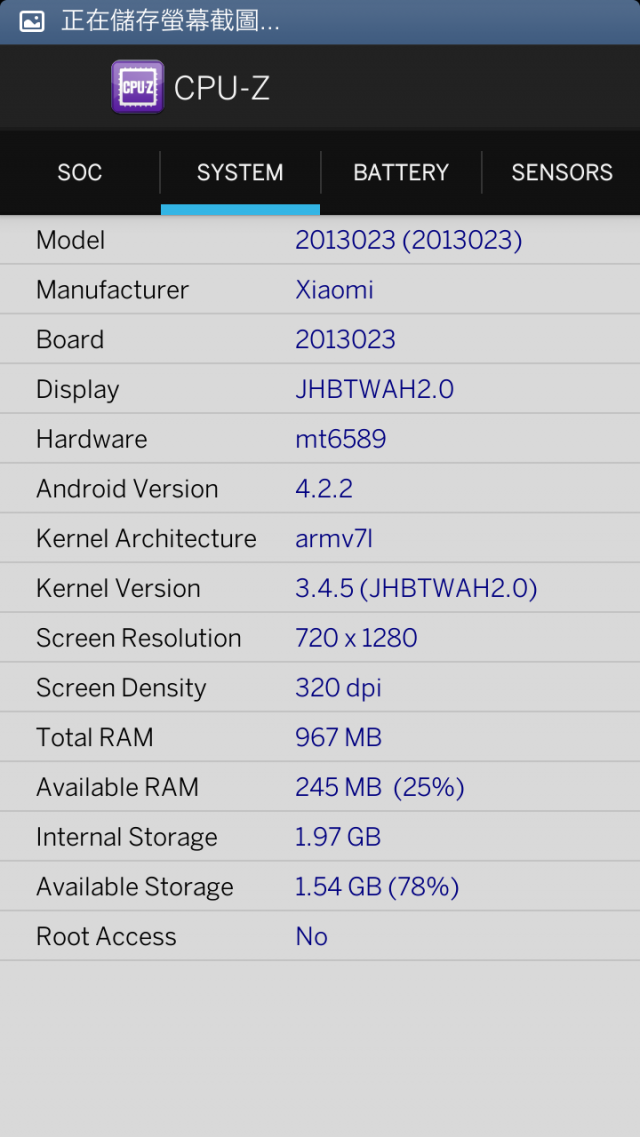Tap the Available Storage 1.54 GB row
This screenshot has height=1138, width=640.
click(320, 887)
